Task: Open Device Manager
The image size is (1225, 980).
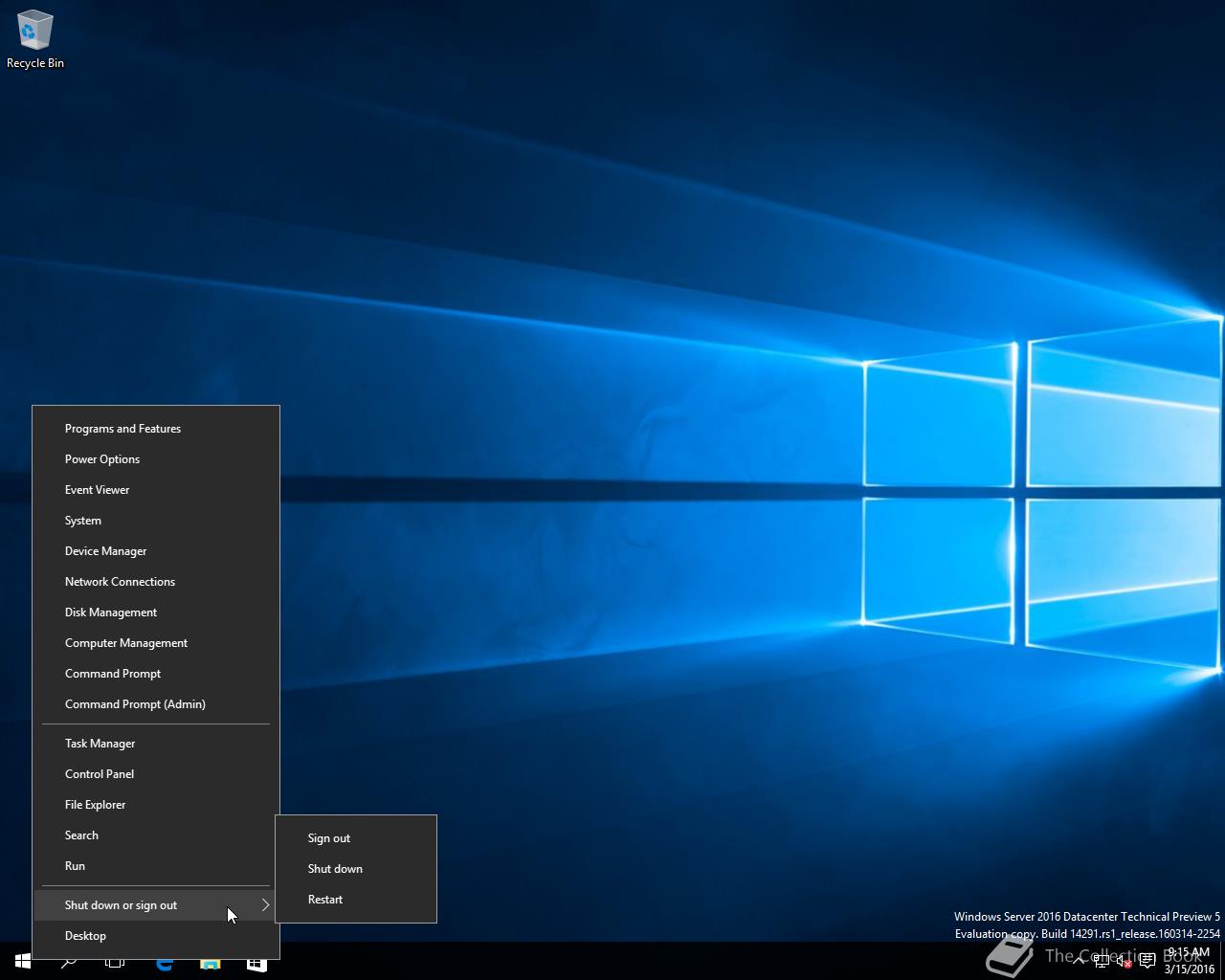Action: tap(156, 551)
